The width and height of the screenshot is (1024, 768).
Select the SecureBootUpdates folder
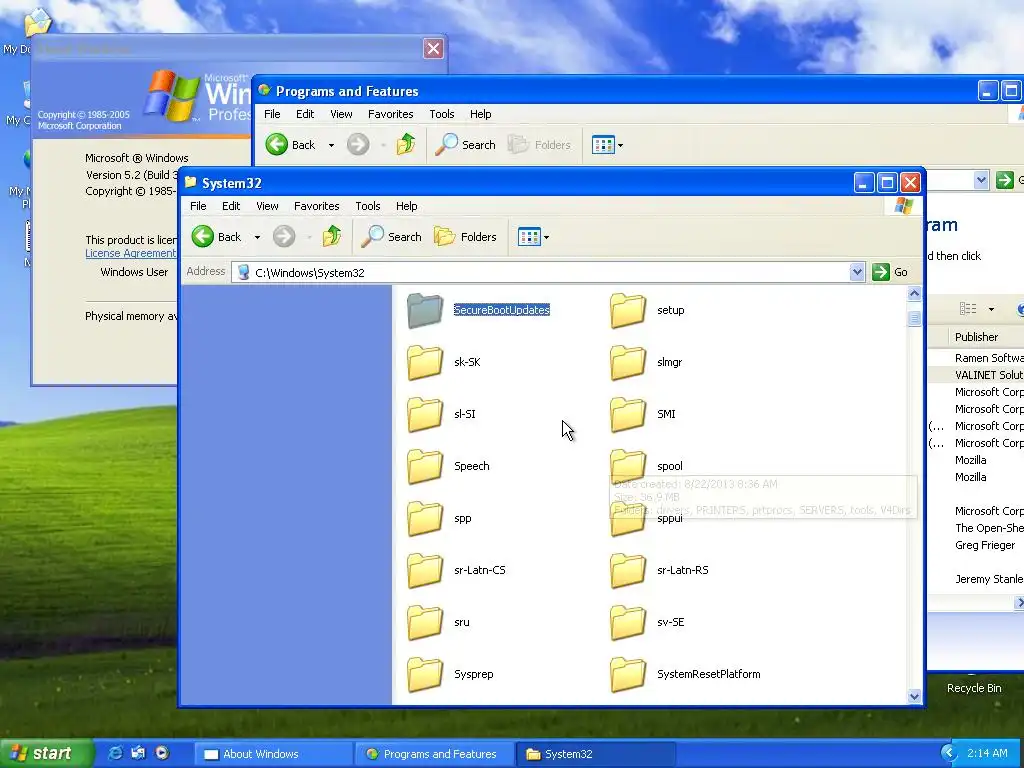pyautogui.click(x=478, y=310)
